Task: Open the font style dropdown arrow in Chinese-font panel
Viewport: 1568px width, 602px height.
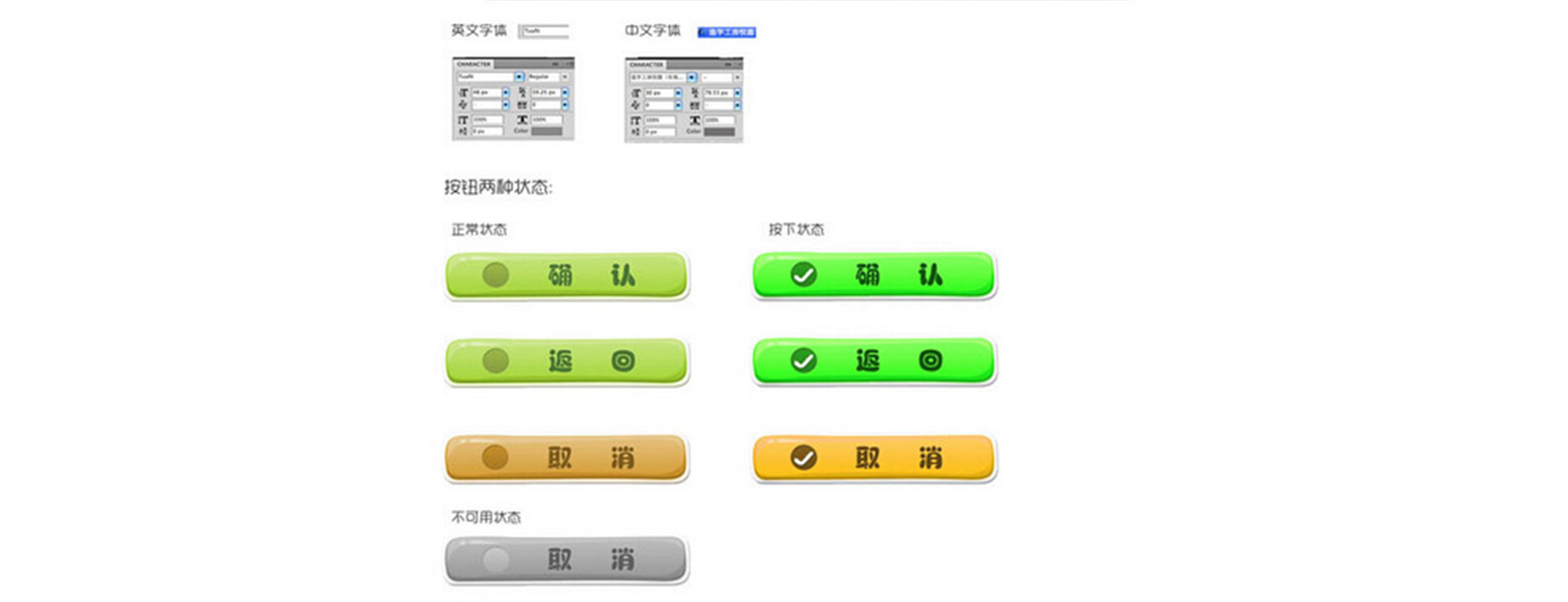Action: click(737, 77)
